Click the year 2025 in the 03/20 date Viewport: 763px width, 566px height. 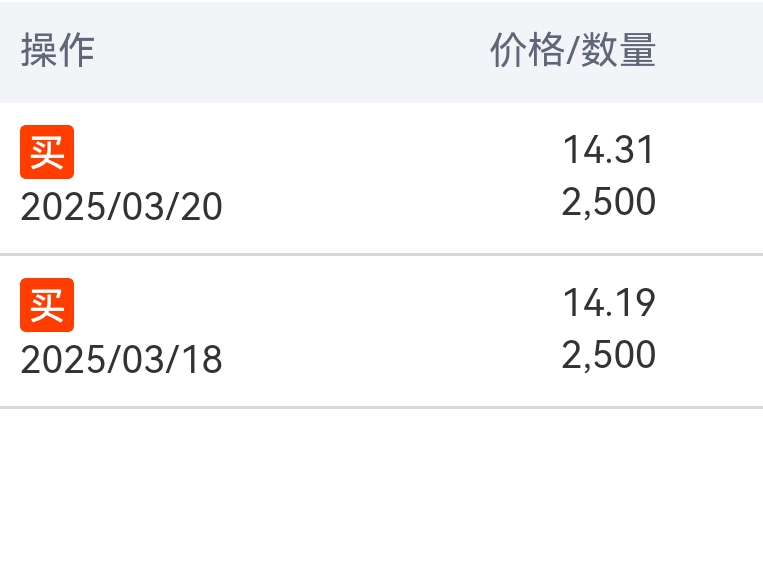click(x=62, y=207)
